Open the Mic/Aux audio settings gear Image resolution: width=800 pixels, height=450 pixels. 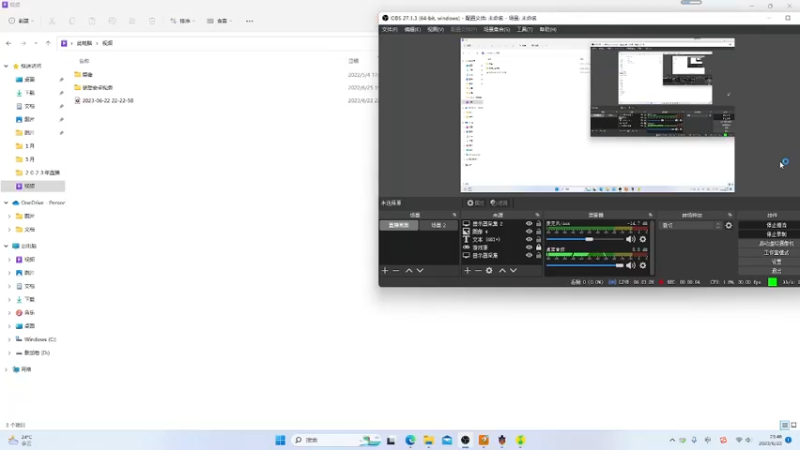[x=643, y=239]
